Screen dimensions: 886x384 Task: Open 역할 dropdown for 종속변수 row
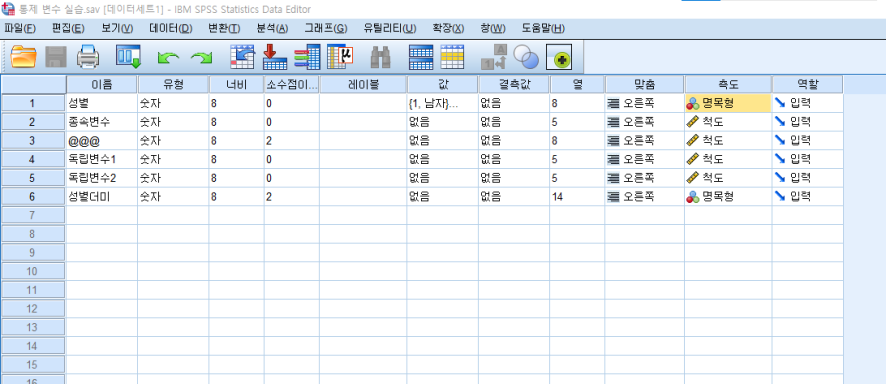807,122
